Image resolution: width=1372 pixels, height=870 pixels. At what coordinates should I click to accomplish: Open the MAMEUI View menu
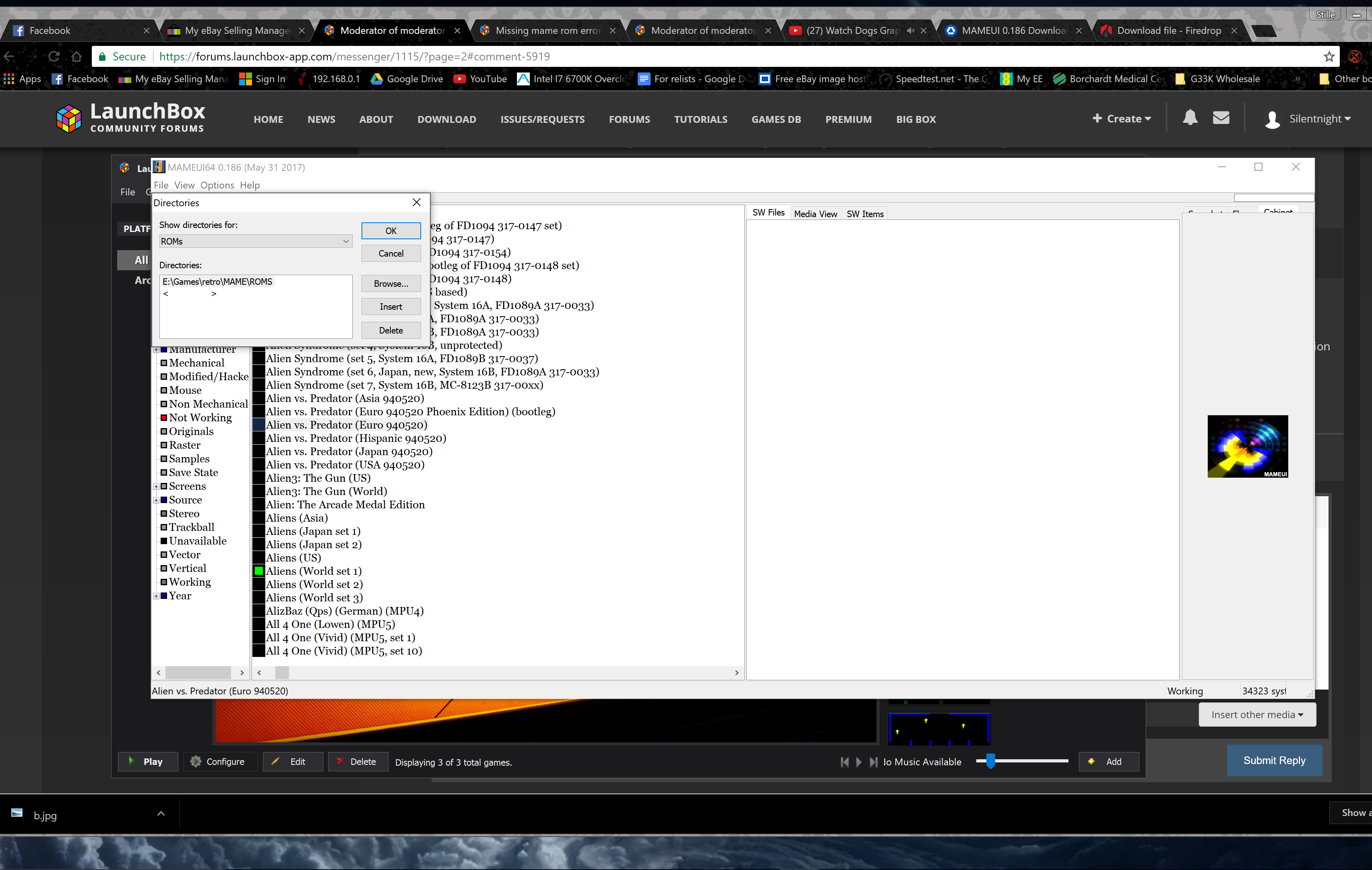184,185
